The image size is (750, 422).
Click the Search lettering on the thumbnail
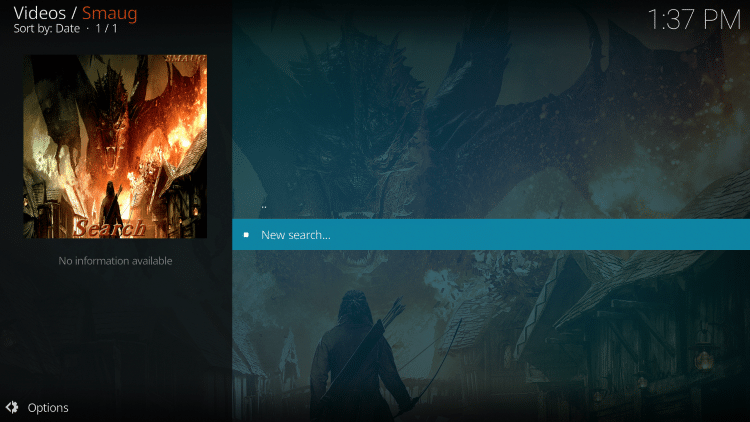[110, 228]
